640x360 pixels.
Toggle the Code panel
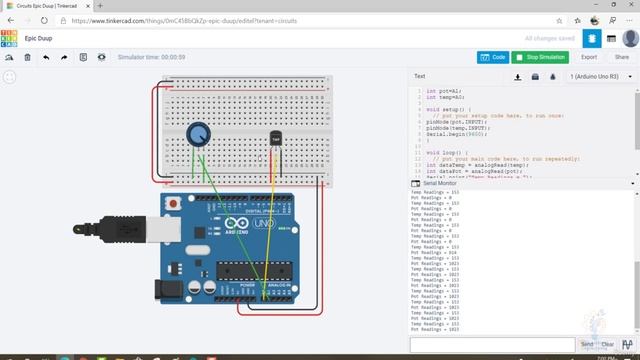(493, 58)
